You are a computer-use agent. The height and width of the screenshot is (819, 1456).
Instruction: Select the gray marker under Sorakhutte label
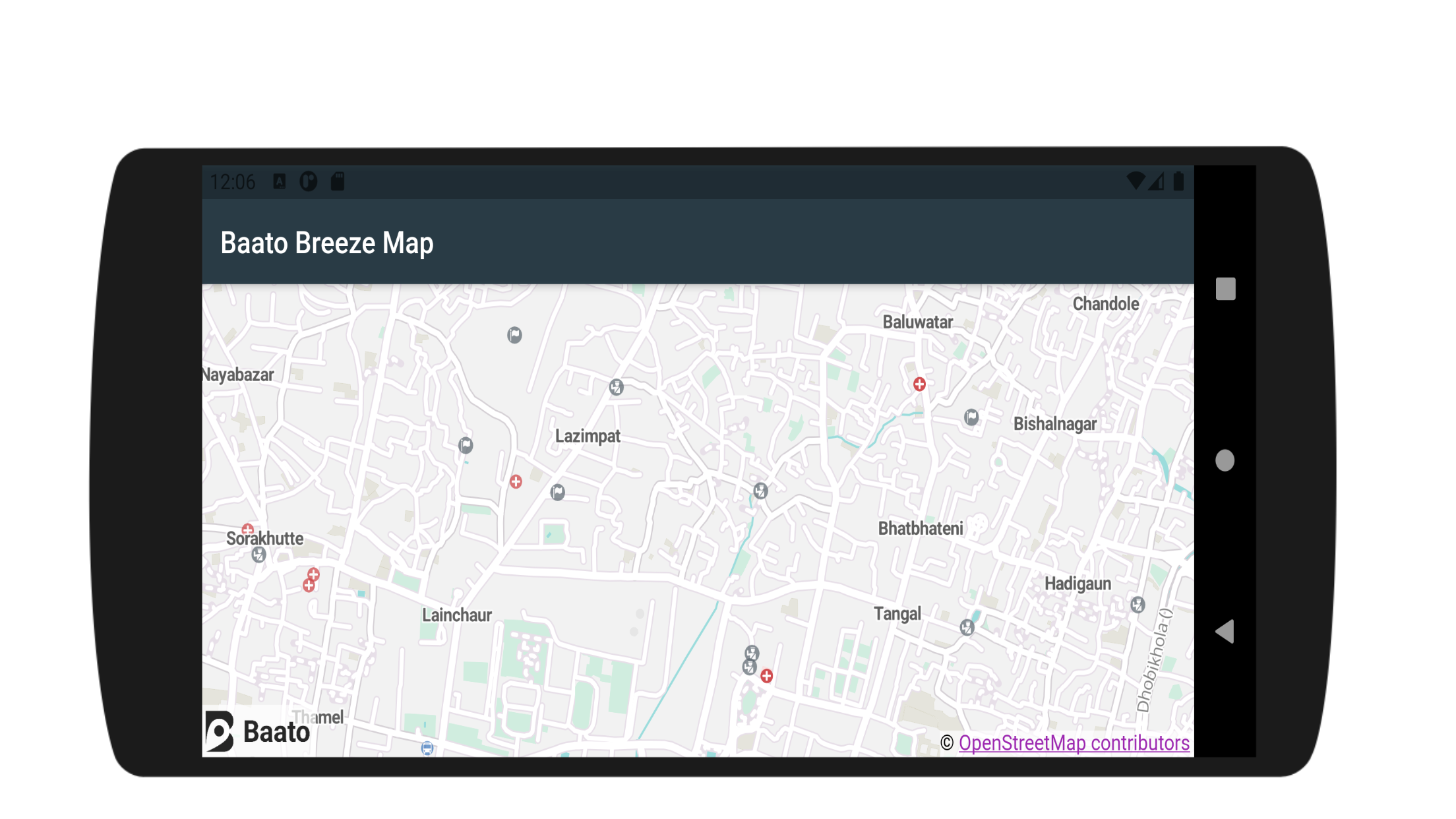pos(258,555)
